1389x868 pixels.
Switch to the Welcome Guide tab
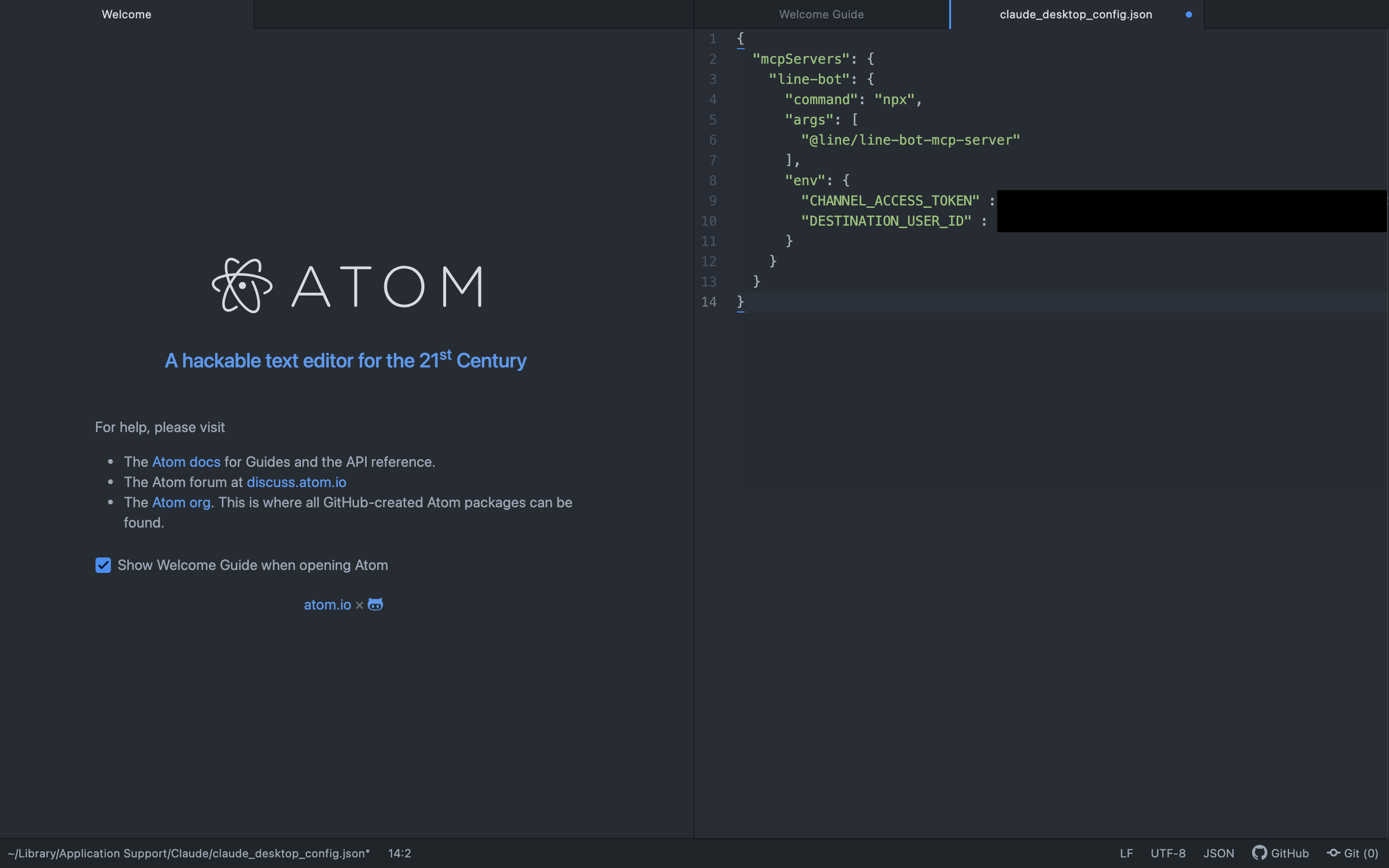[821, 14]
